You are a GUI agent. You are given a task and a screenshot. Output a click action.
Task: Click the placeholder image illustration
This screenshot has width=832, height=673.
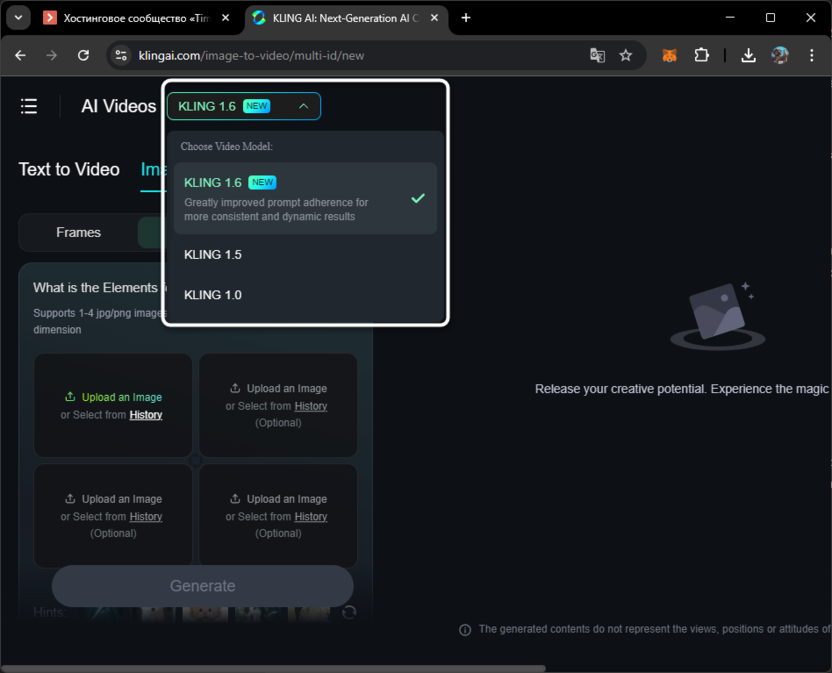point(718,315)
